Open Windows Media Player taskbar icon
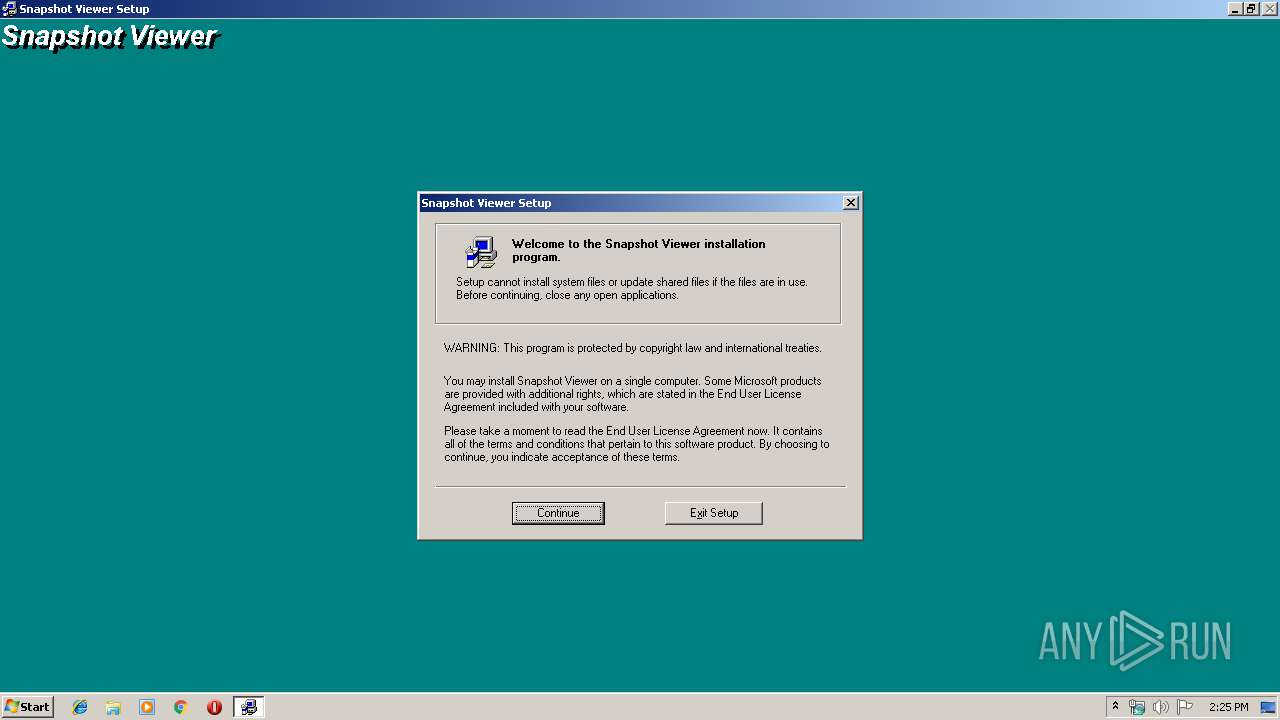 147,707
